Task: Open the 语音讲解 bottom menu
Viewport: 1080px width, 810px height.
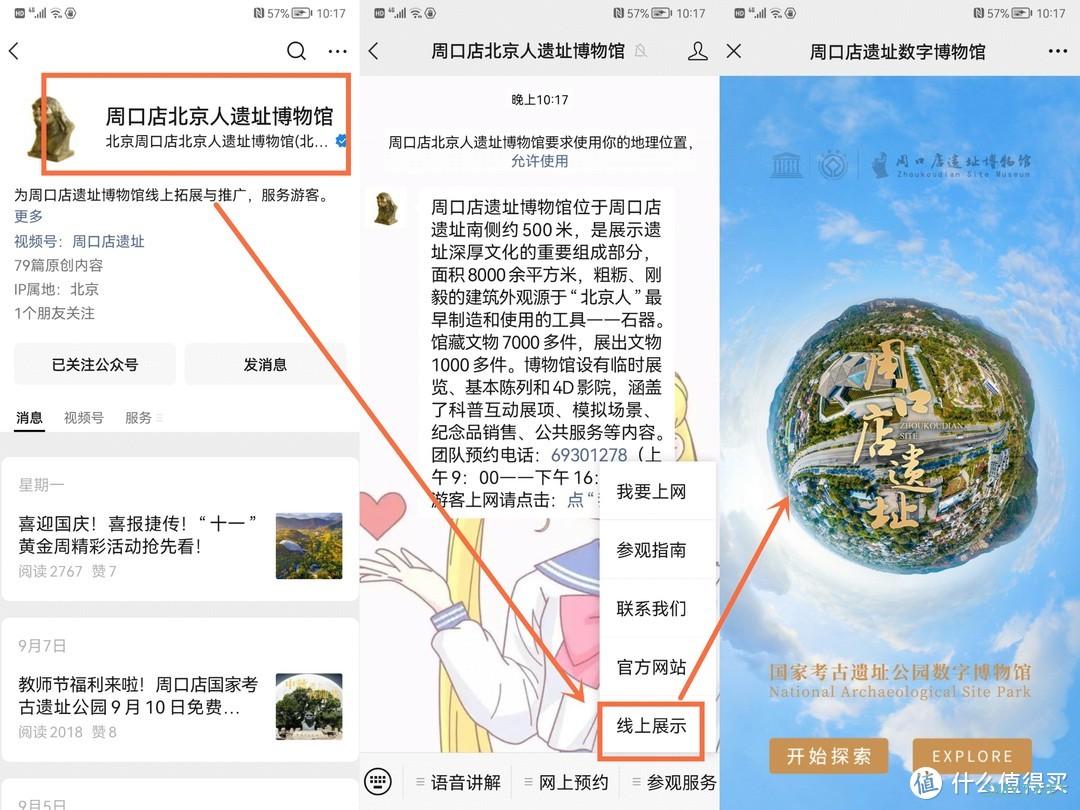Action: [459, 782]
